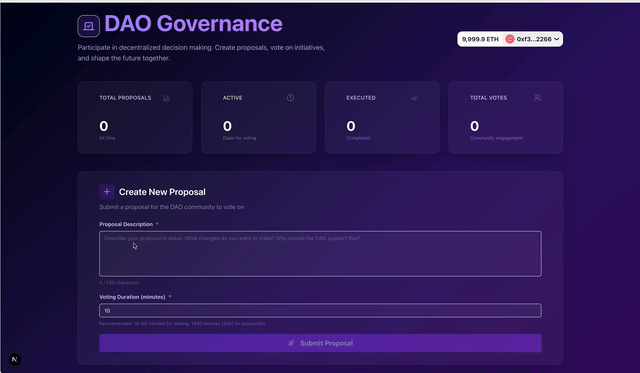Click the Total Votes label
This screenshot has height=373, width=640.
pyautogui.click(x=489, y=98)
